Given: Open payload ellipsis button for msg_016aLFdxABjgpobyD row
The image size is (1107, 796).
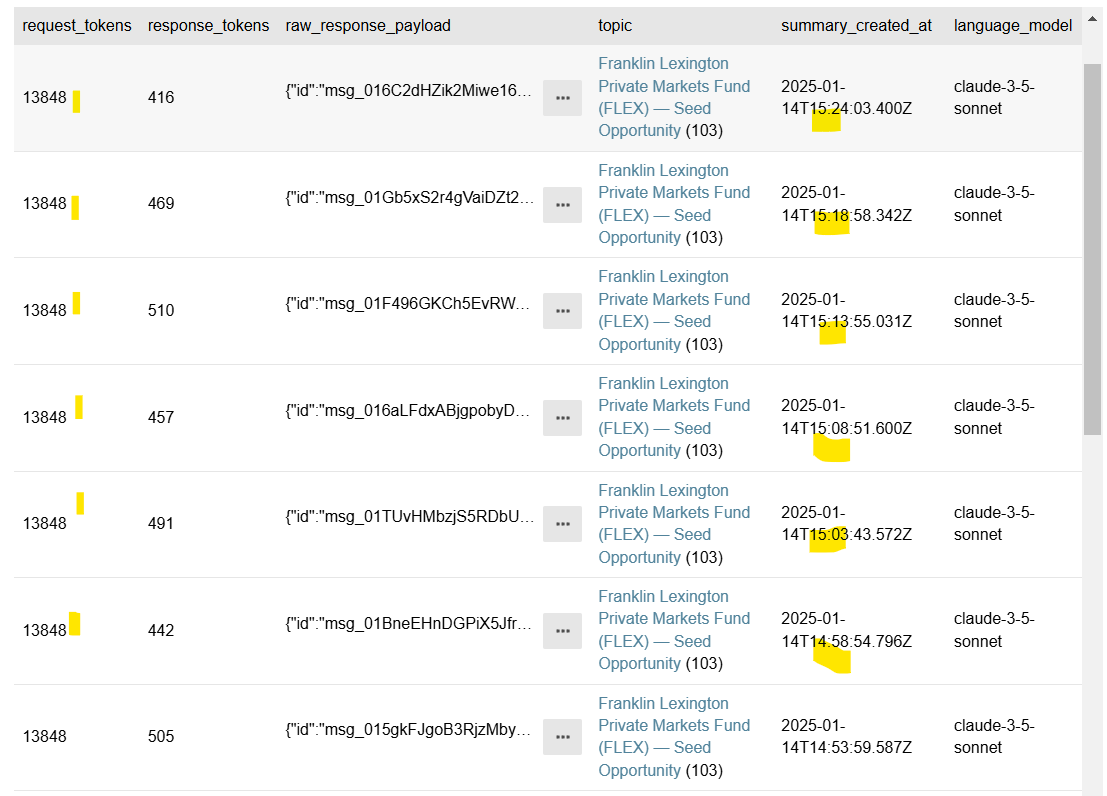Looking at the screenshot, I should (562, 418).
